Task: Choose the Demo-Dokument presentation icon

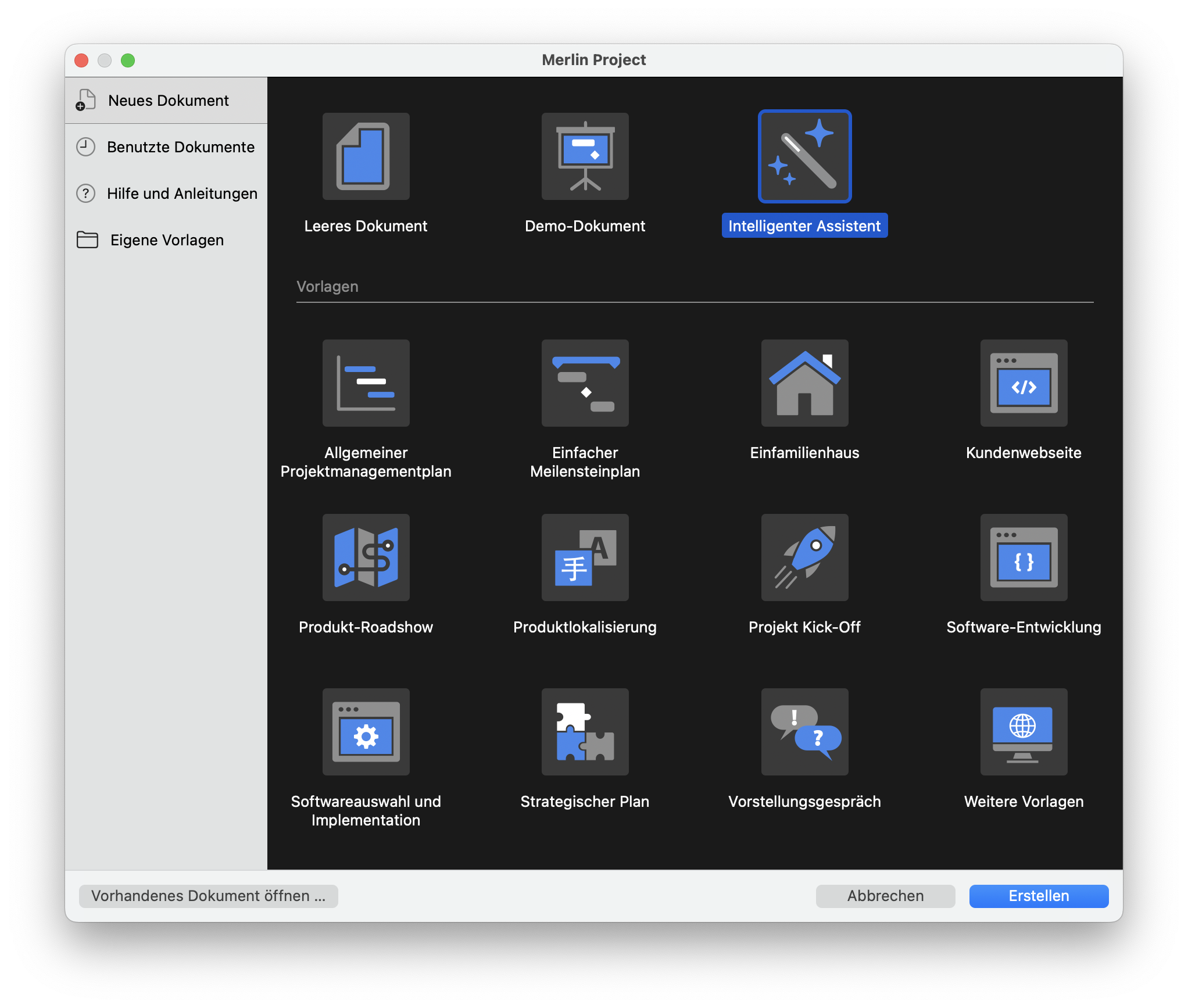Action: (x=585, y=156)
